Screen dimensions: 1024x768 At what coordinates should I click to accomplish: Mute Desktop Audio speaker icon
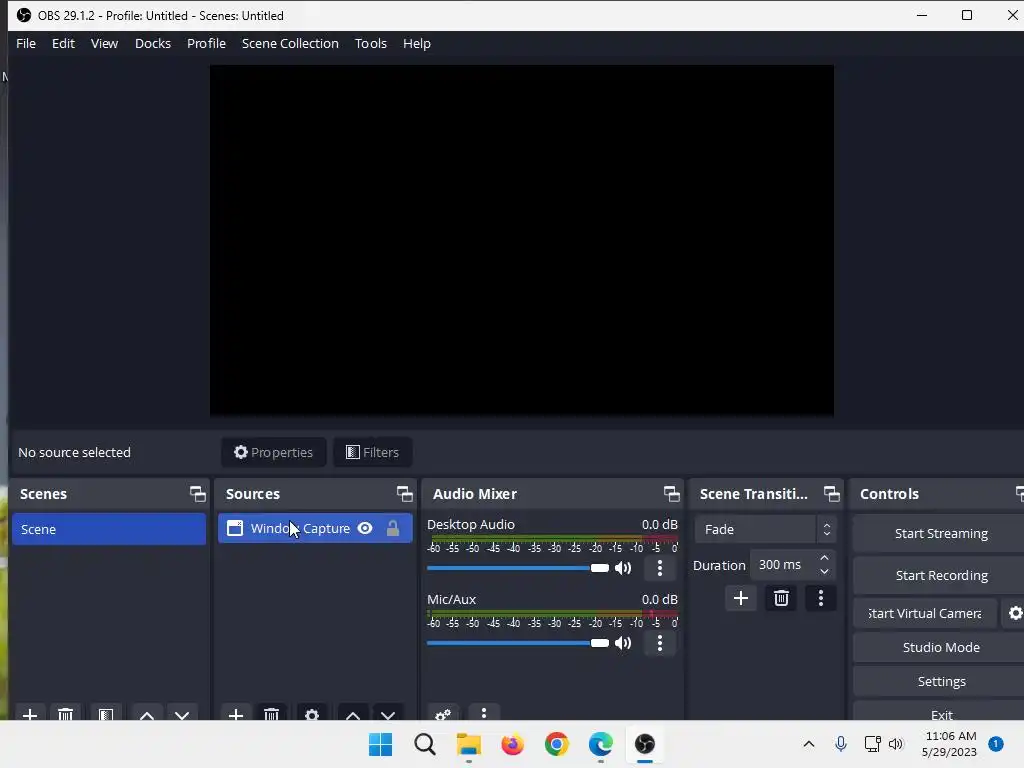point(623,568)
